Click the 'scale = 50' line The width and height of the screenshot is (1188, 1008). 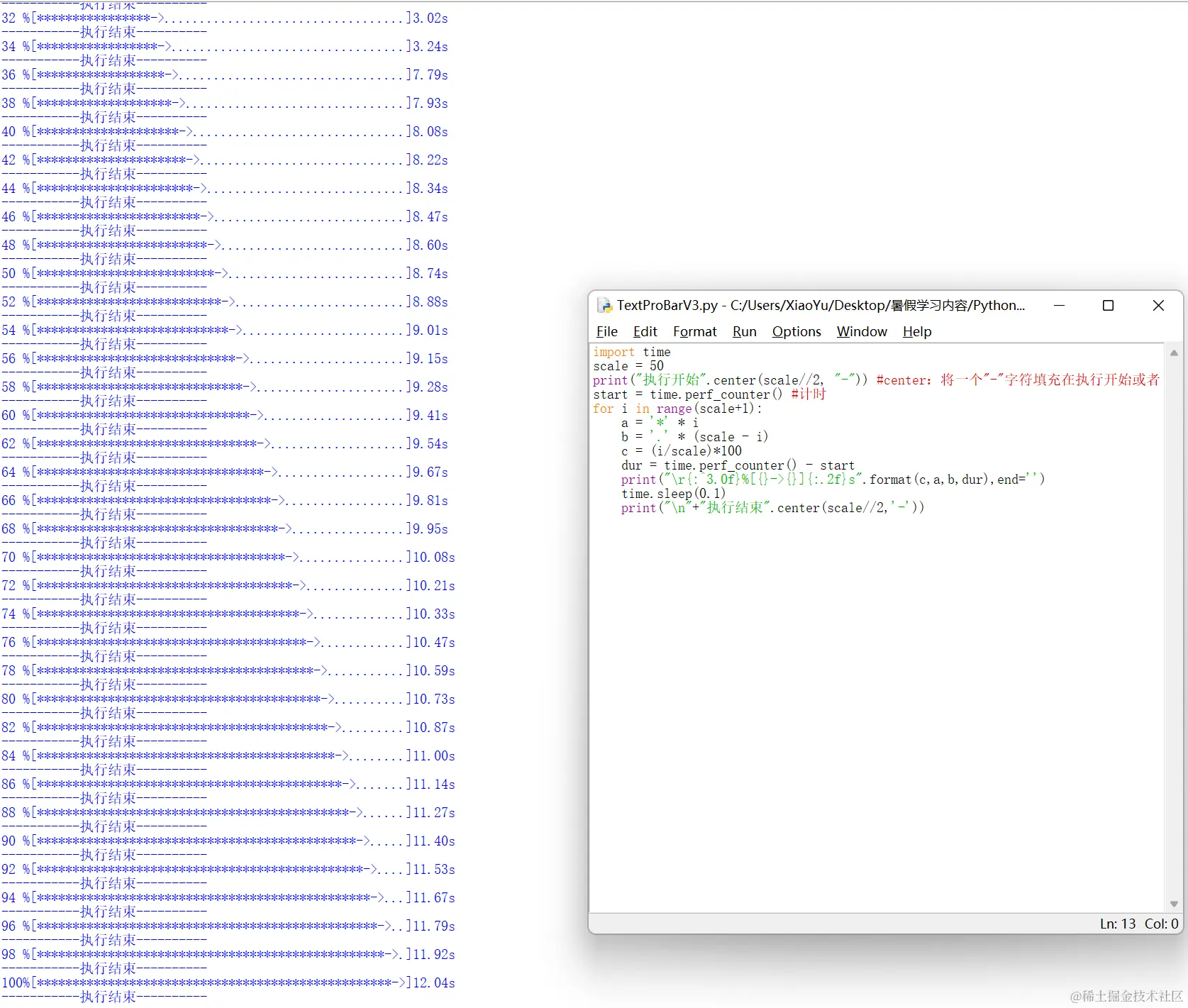pyautogui.click(x=628, y=366)
